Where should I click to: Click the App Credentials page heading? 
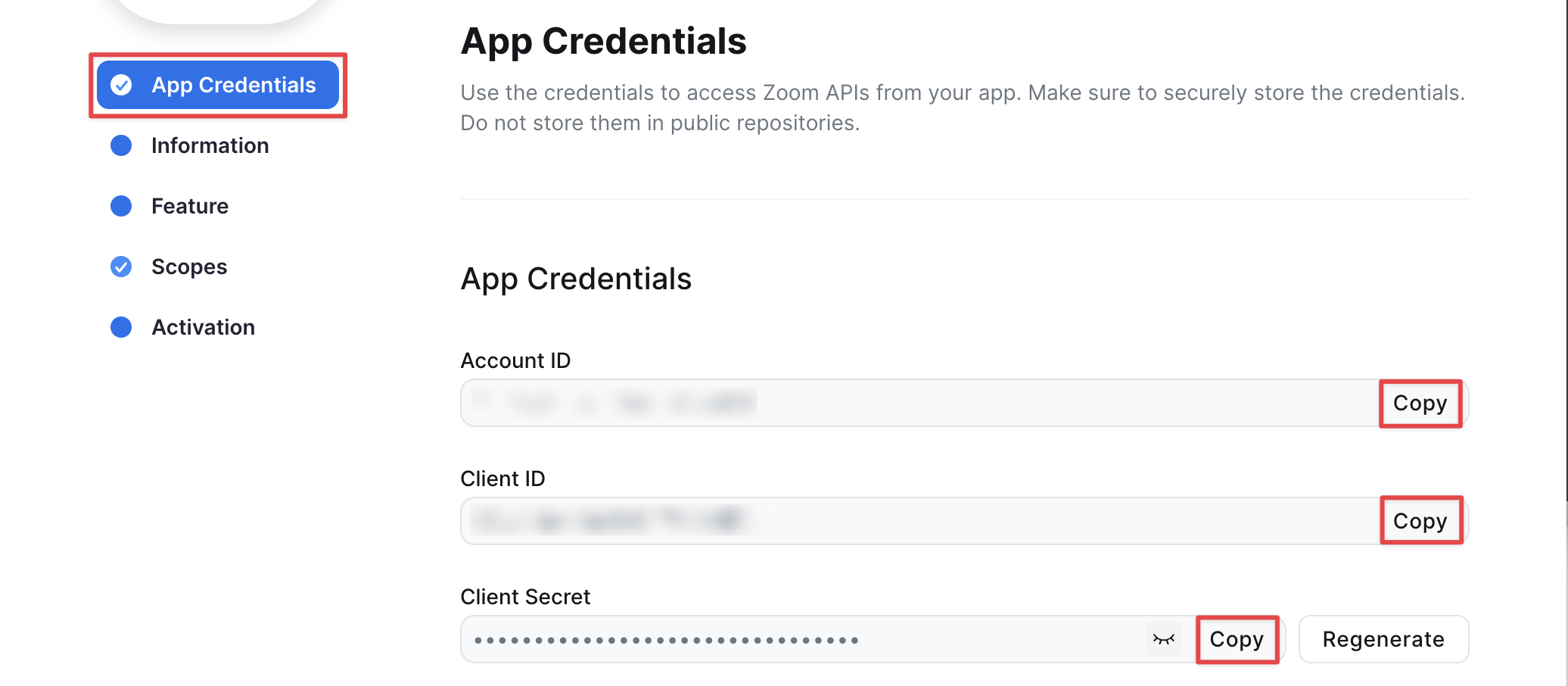[x=603, y=41]
